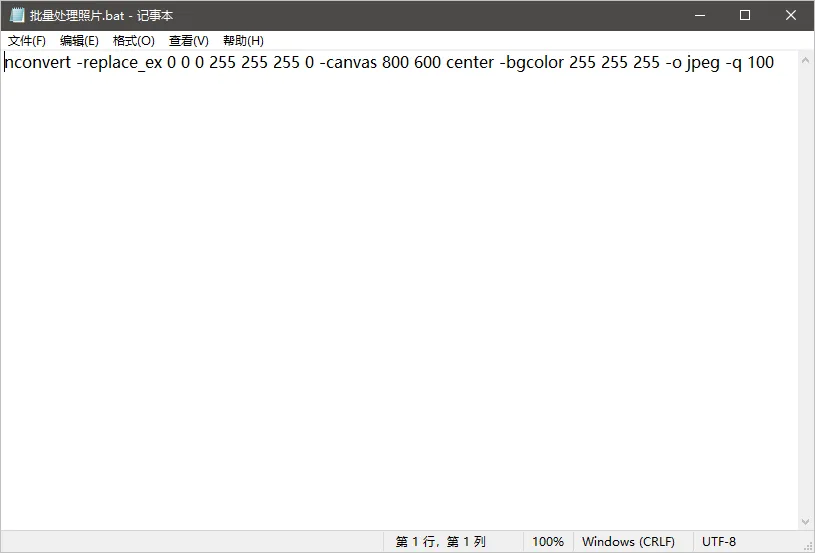Maximize the Notepad window
Viewport: 815px width, 553px height.
[x=745, y=15]
